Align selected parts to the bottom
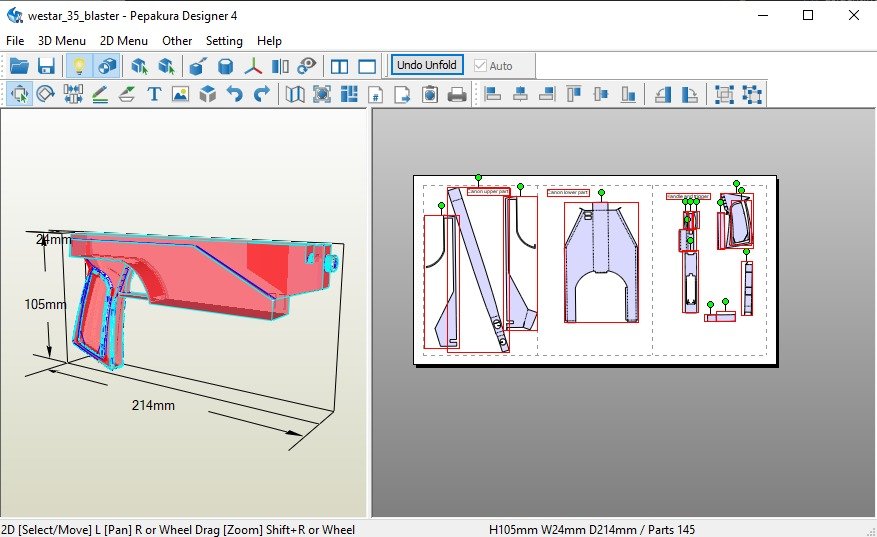The height and width of the screenshot is (537, 877). (629, 93)
